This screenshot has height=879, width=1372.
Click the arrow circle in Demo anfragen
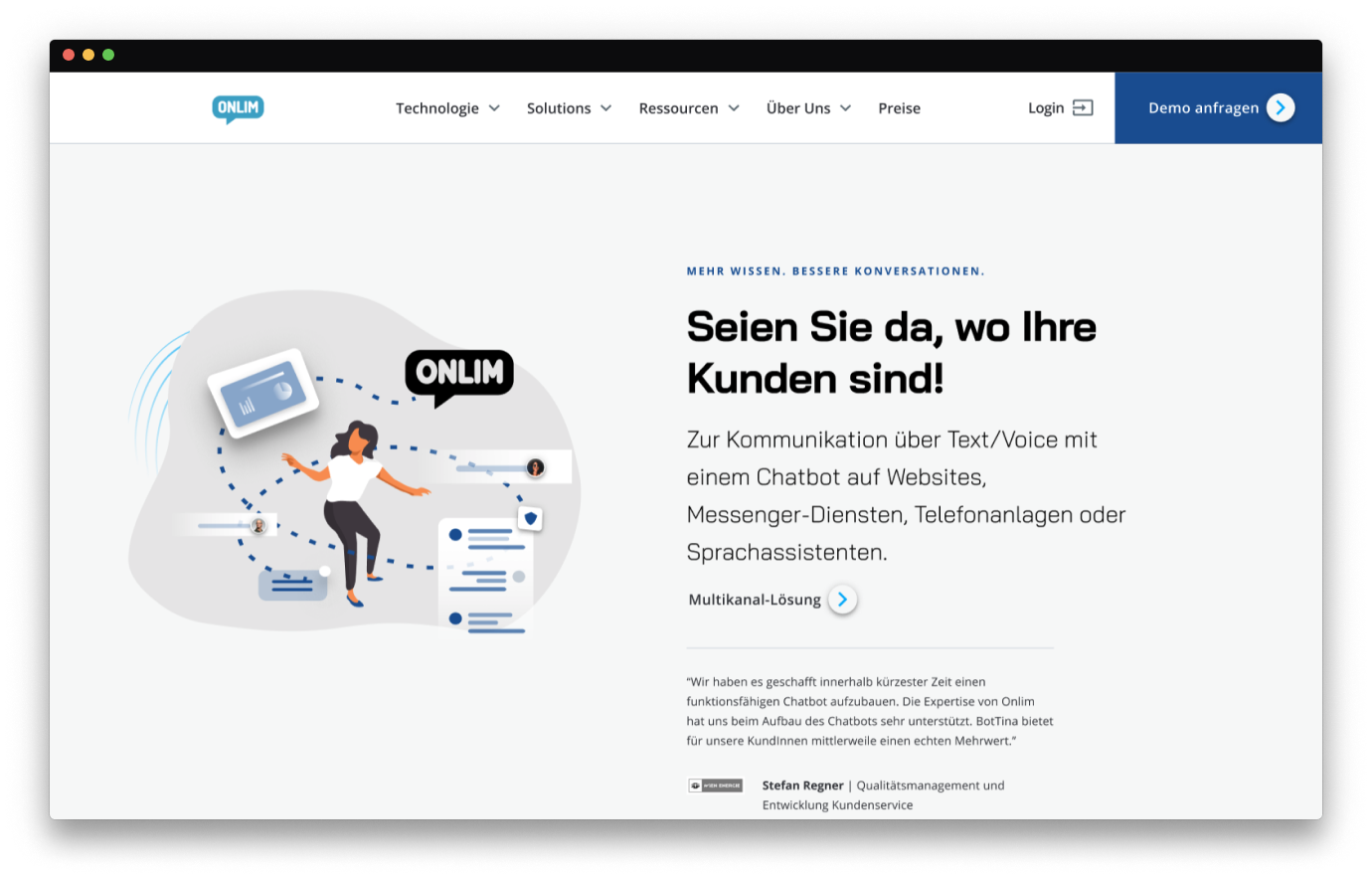(x=1281, y=107)
